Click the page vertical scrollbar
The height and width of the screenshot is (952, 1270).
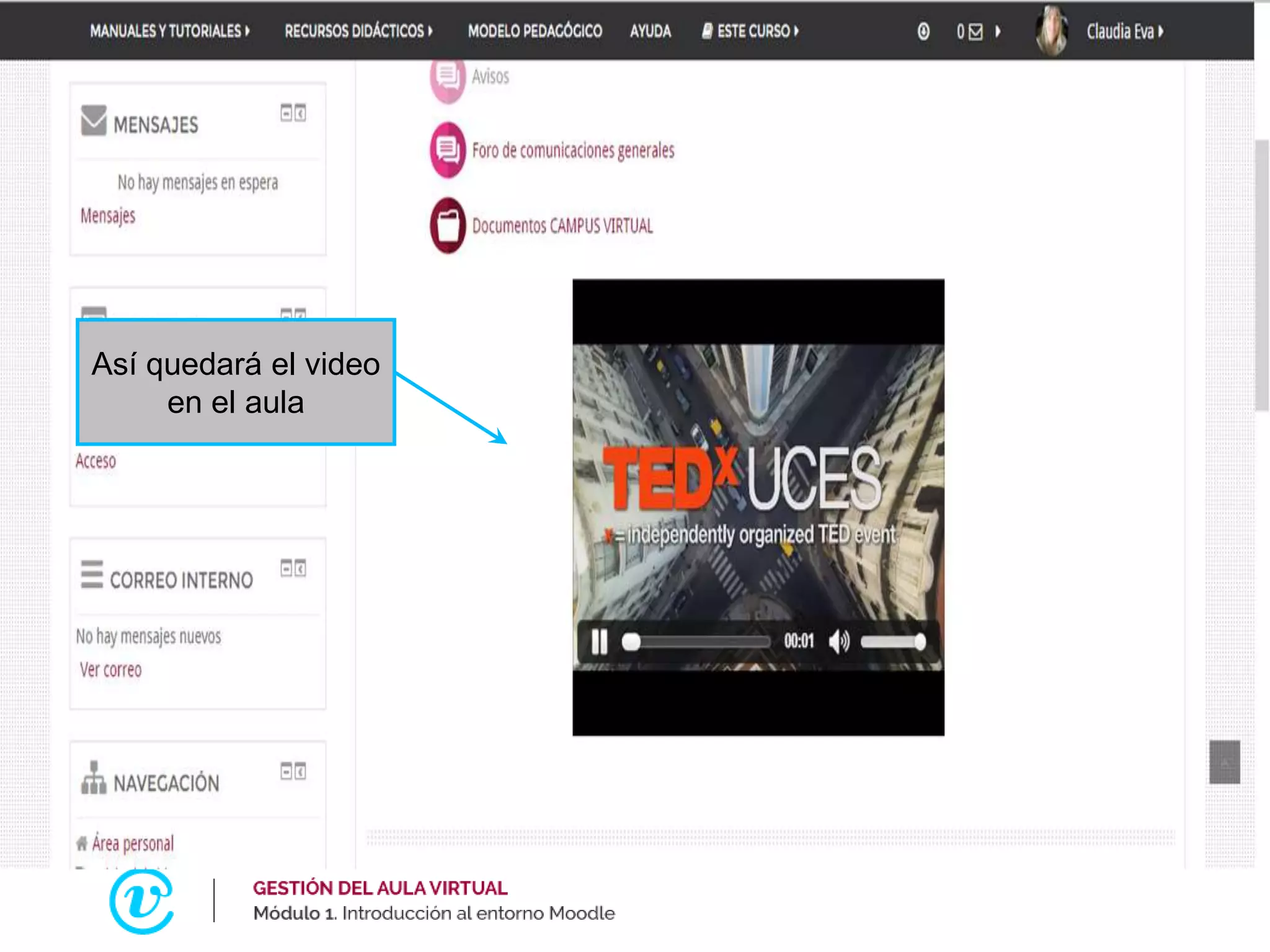coord(1262,276)
